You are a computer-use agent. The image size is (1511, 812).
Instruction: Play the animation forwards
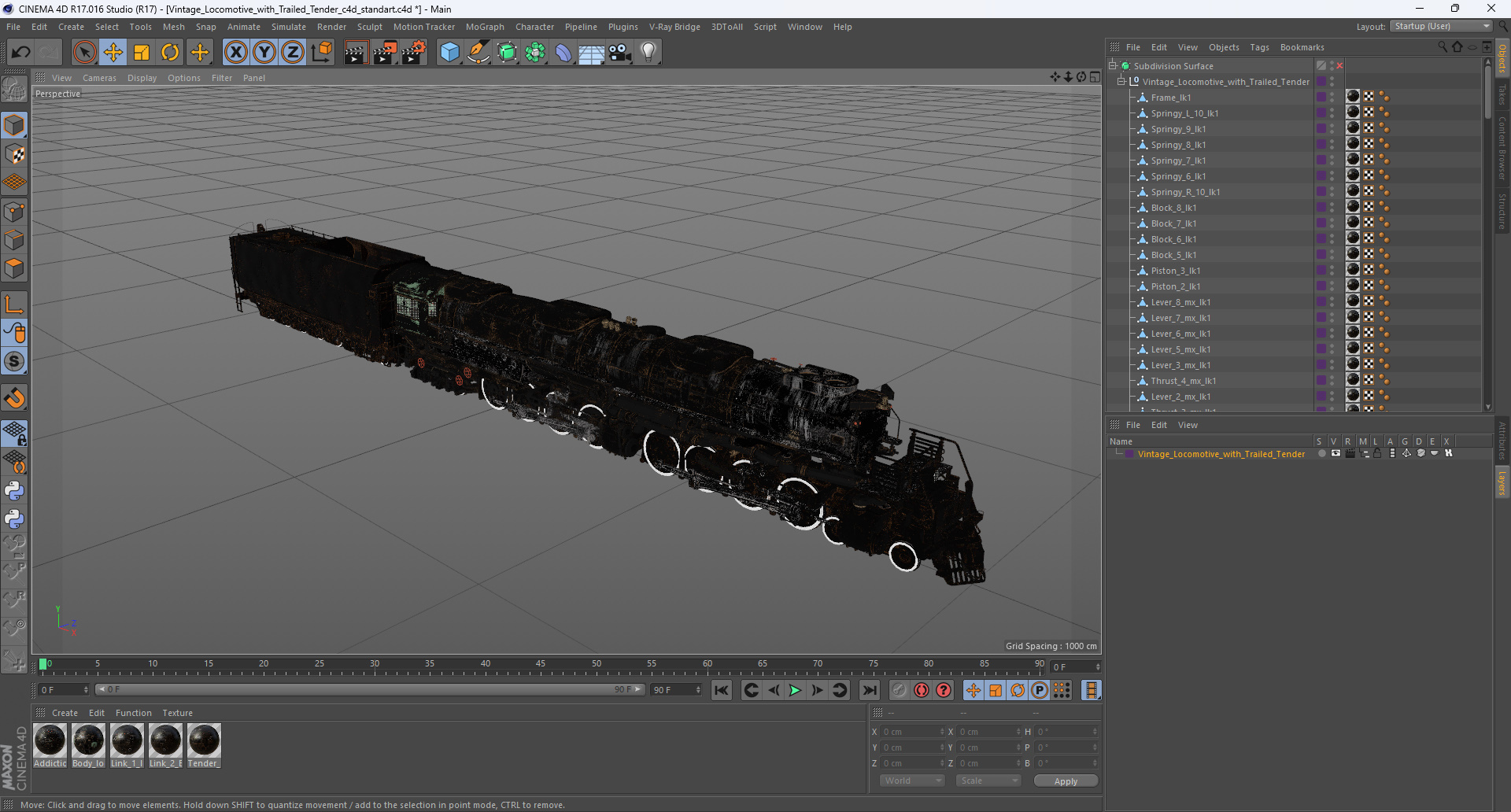[x=796, y=691]
